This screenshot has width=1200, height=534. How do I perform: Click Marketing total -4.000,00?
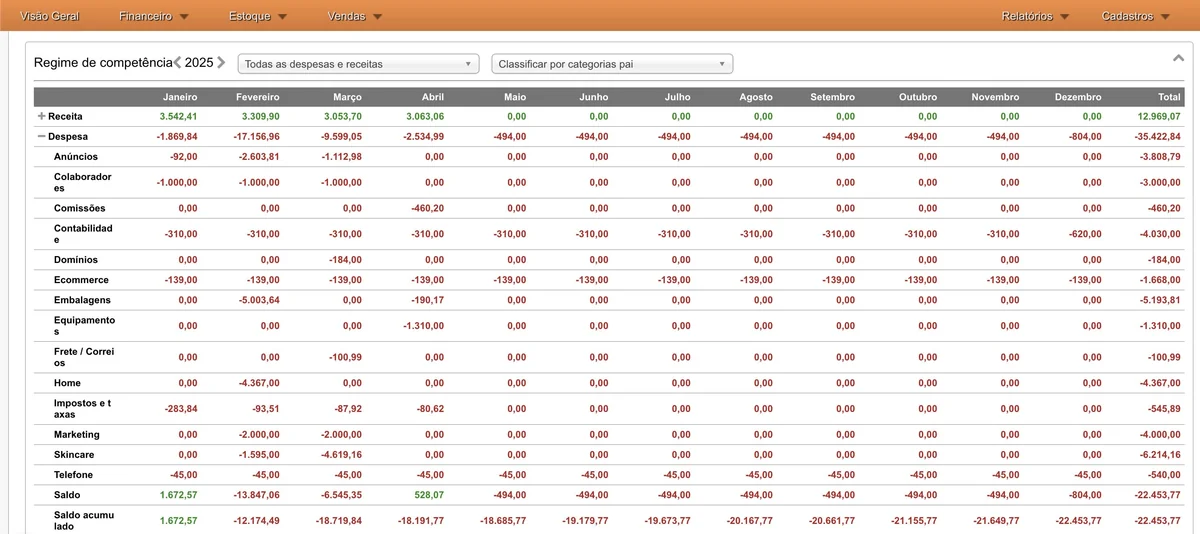[1160, 435]
